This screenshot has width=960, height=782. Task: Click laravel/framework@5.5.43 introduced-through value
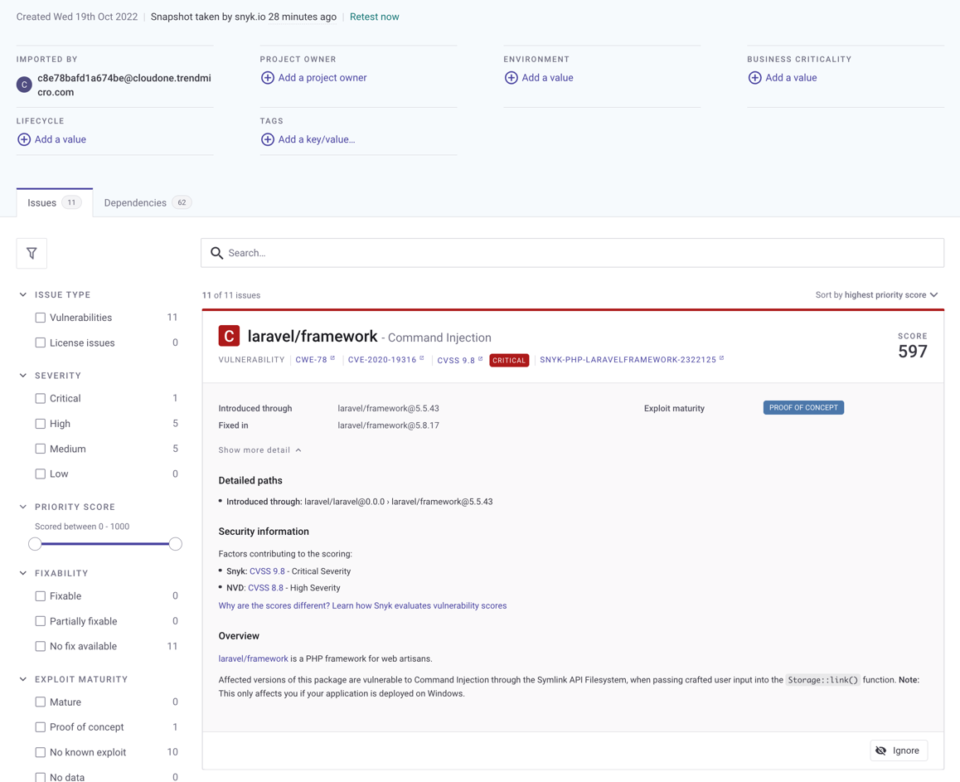[x=388, y=408]
